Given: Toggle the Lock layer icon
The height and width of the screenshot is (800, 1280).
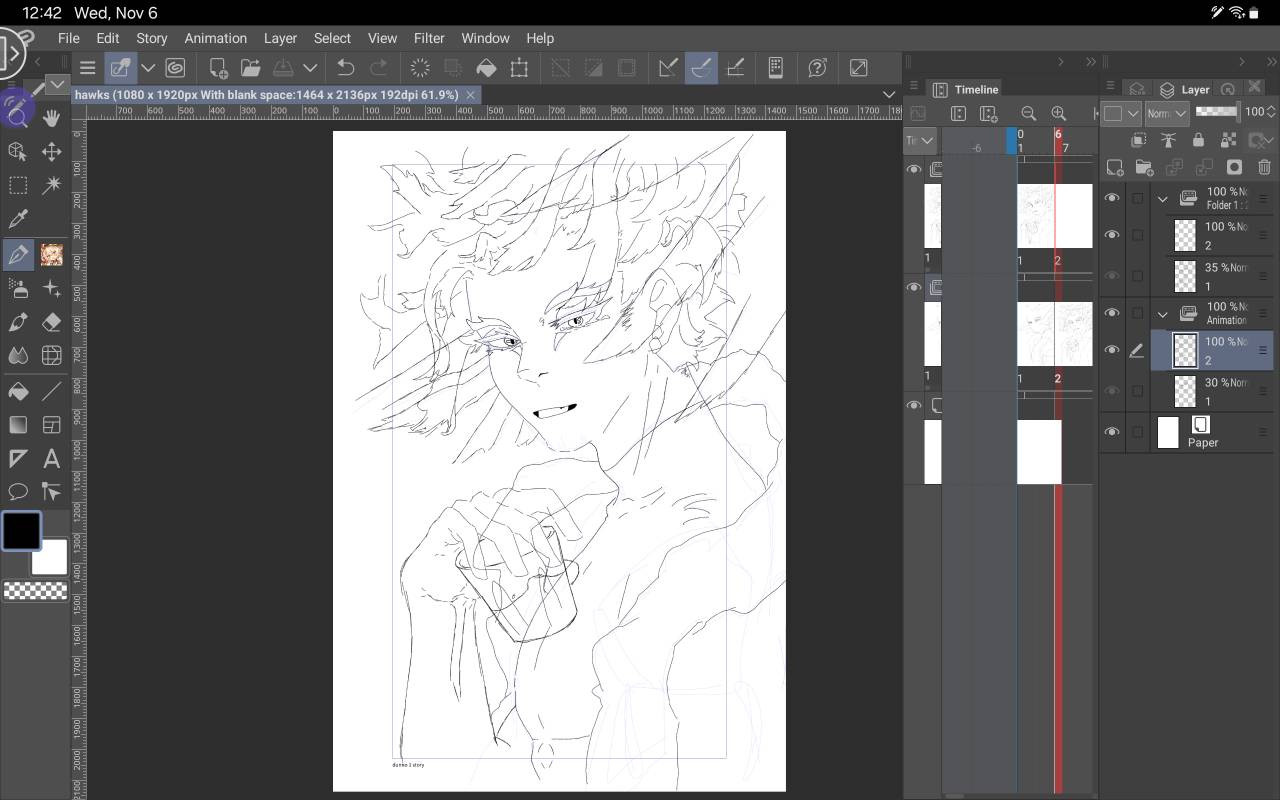Looking at the screenshot, I should [x=1198, y=141].
